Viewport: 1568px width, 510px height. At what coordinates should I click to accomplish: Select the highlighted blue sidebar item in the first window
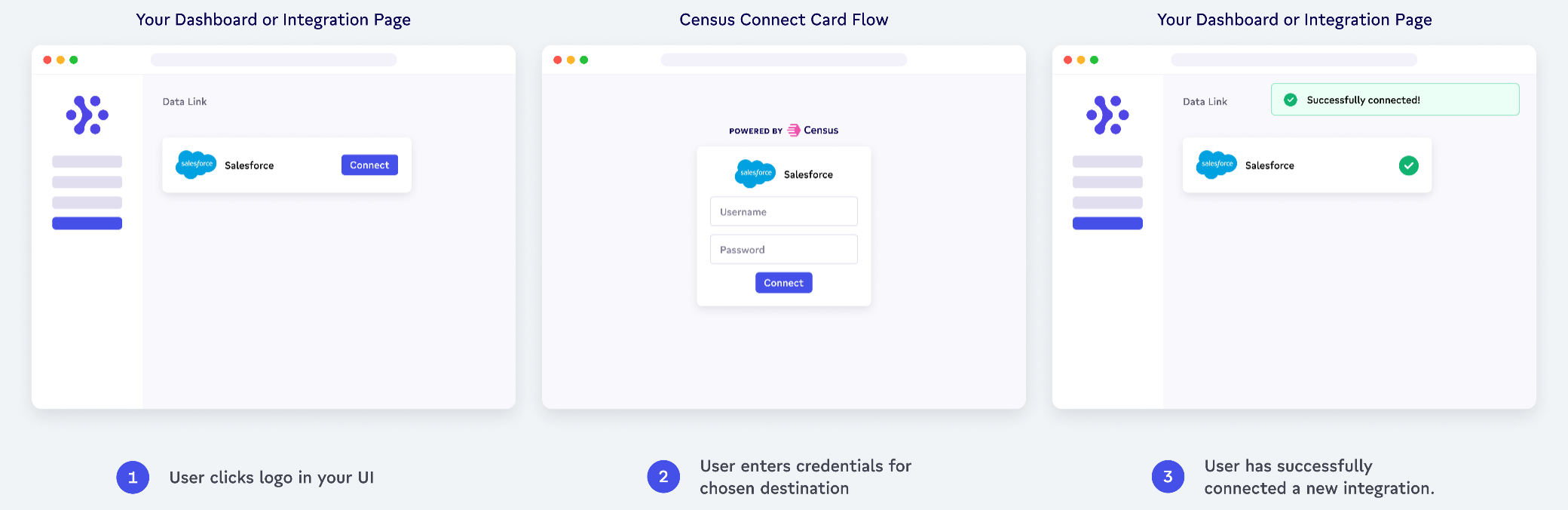click(x=87, y=223)
